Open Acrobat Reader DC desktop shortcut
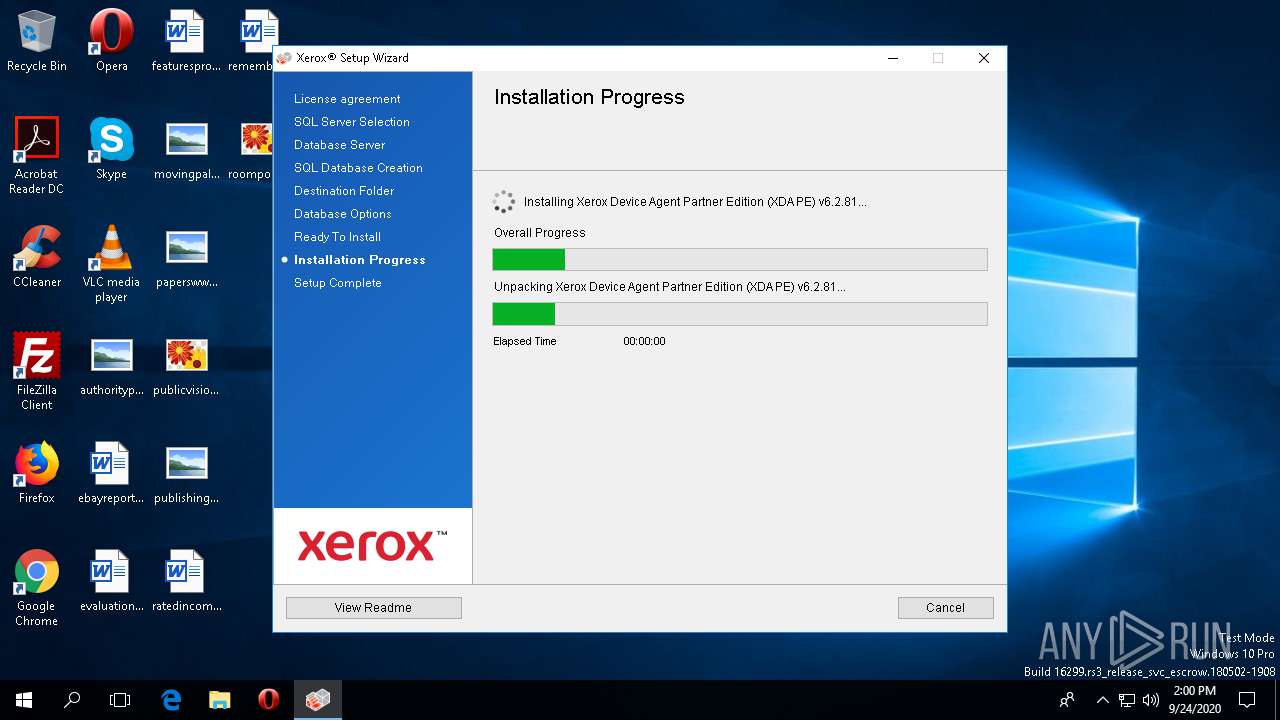 click(37, 156)
